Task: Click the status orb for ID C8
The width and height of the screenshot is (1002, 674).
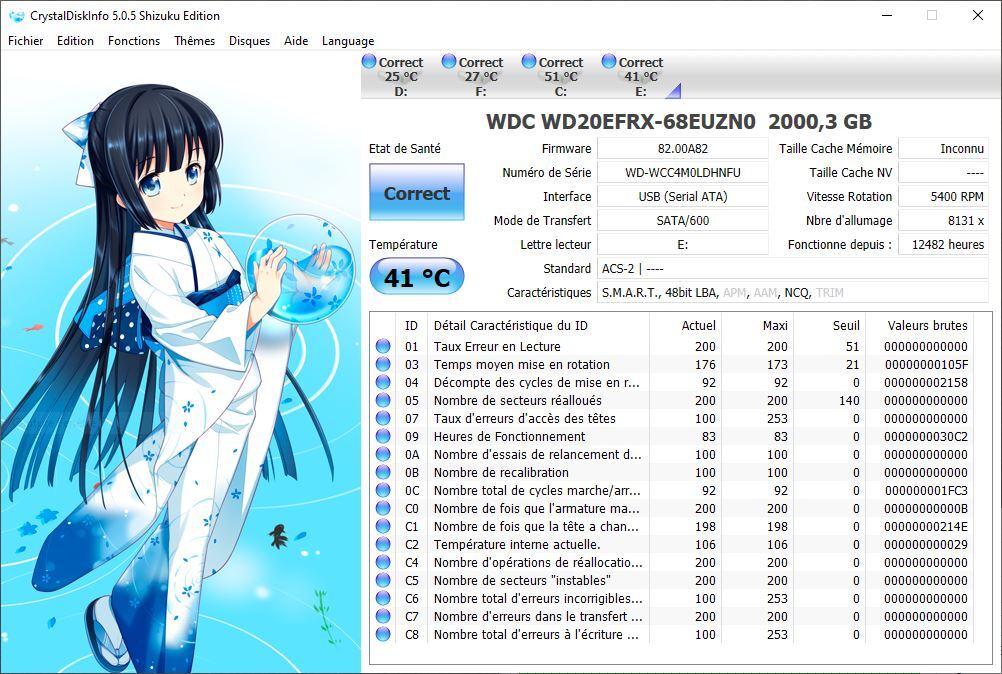Action: pos(383,634)
